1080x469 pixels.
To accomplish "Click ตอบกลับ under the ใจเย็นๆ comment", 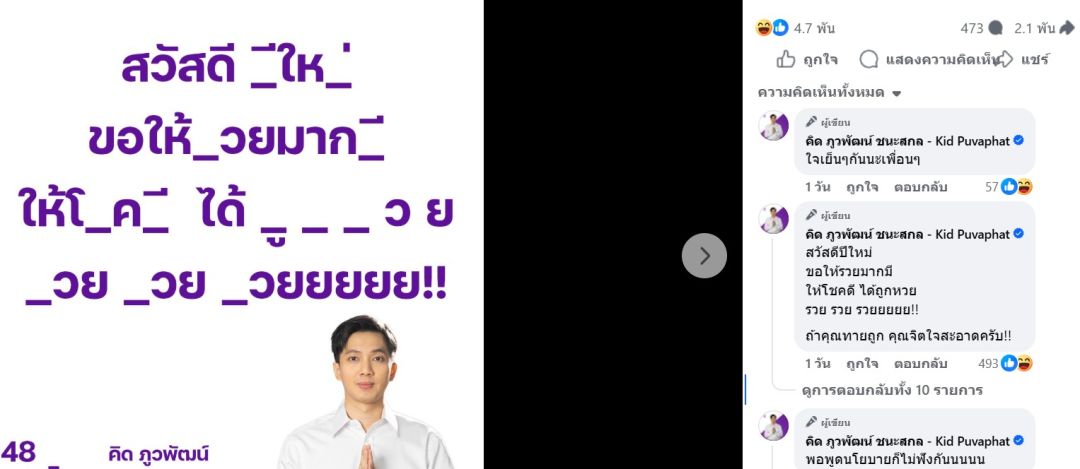I will 920,187.
